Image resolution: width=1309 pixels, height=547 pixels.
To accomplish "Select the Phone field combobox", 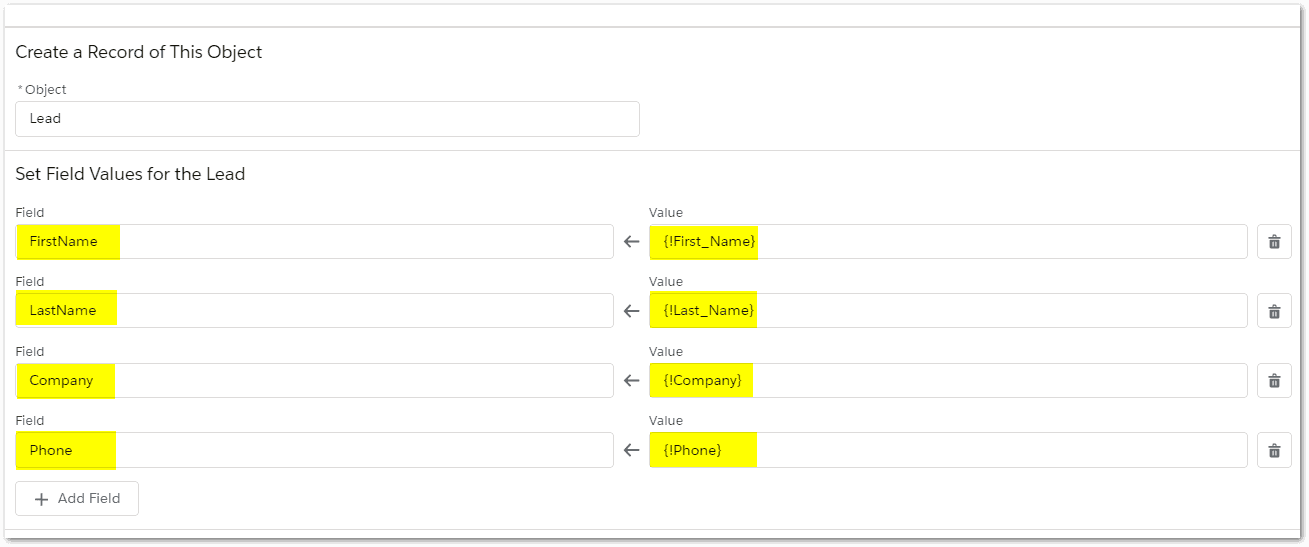I will click(314, 450).
